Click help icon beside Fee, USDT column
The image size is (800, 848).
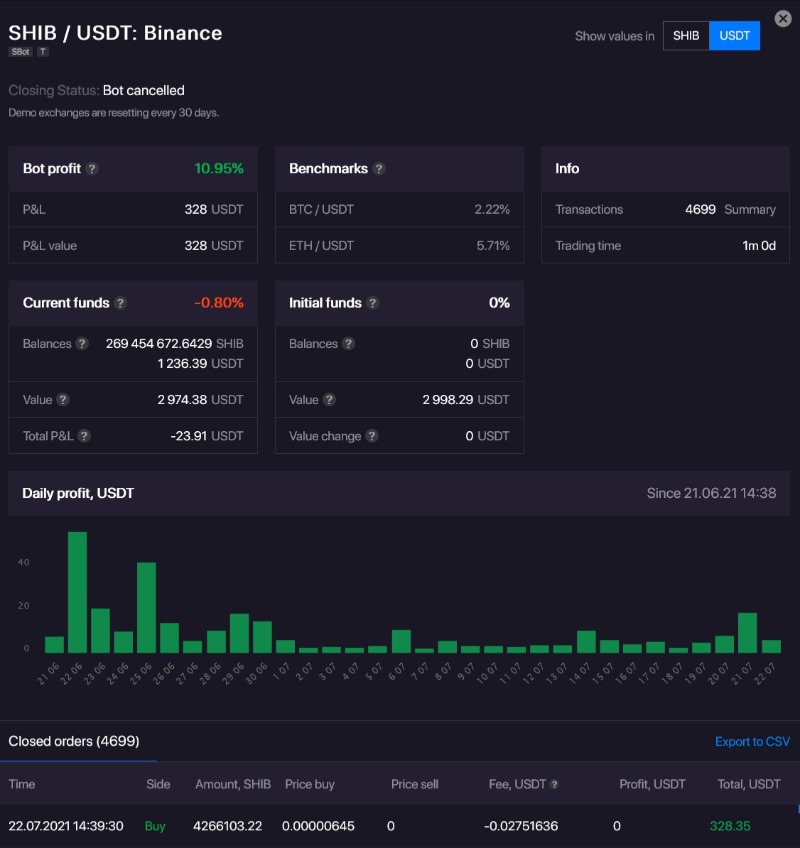click(x=554, y=784)
